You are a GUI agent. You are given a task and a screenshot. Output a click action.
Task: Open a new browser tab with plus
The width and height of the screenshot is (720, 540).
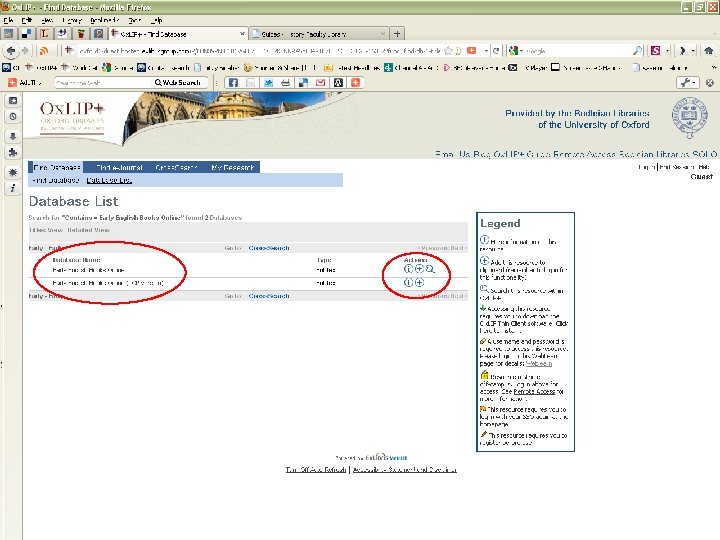(x=397, y=34)
